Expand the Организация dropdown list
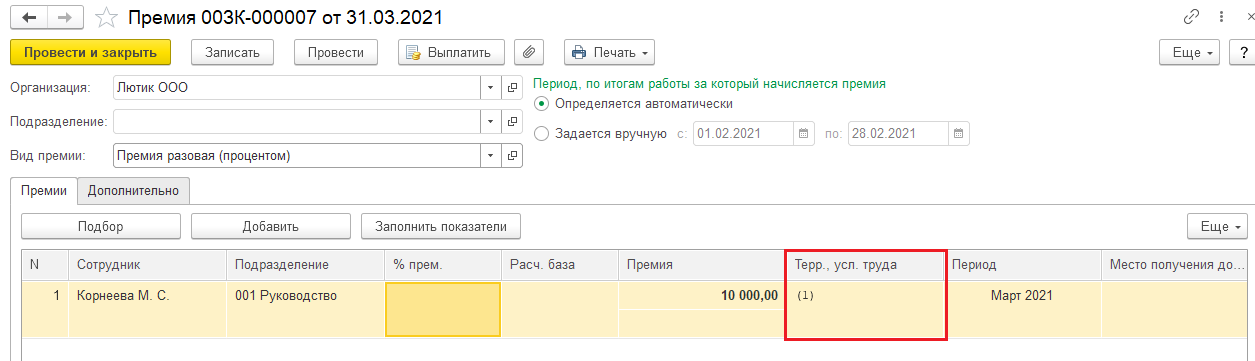1255x361 pixels. (490, 88)
